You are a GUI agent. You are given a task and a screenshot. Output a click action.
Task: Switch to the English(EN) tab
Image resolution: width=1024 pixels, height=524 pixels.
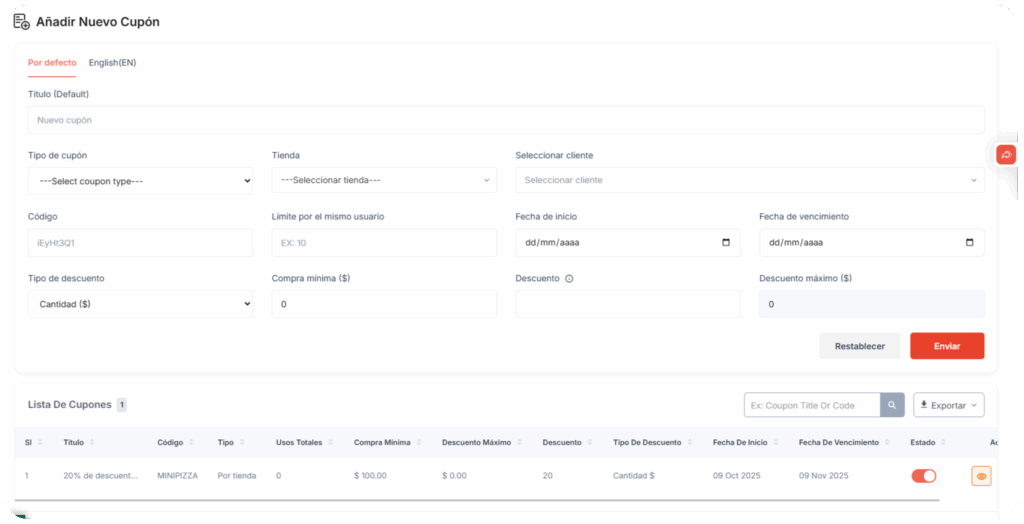tap(112, 63)
